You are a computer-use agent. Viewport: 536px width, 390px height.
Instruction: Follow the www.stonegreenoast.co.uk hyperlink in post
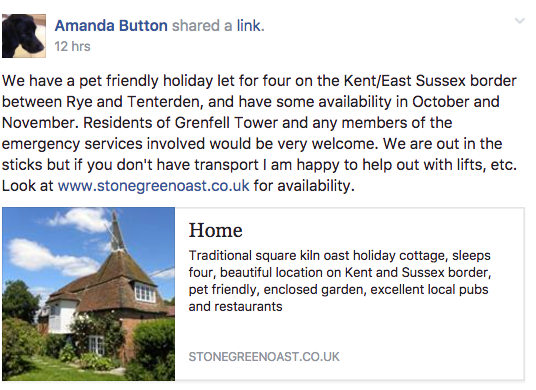(x=154, y=186)
